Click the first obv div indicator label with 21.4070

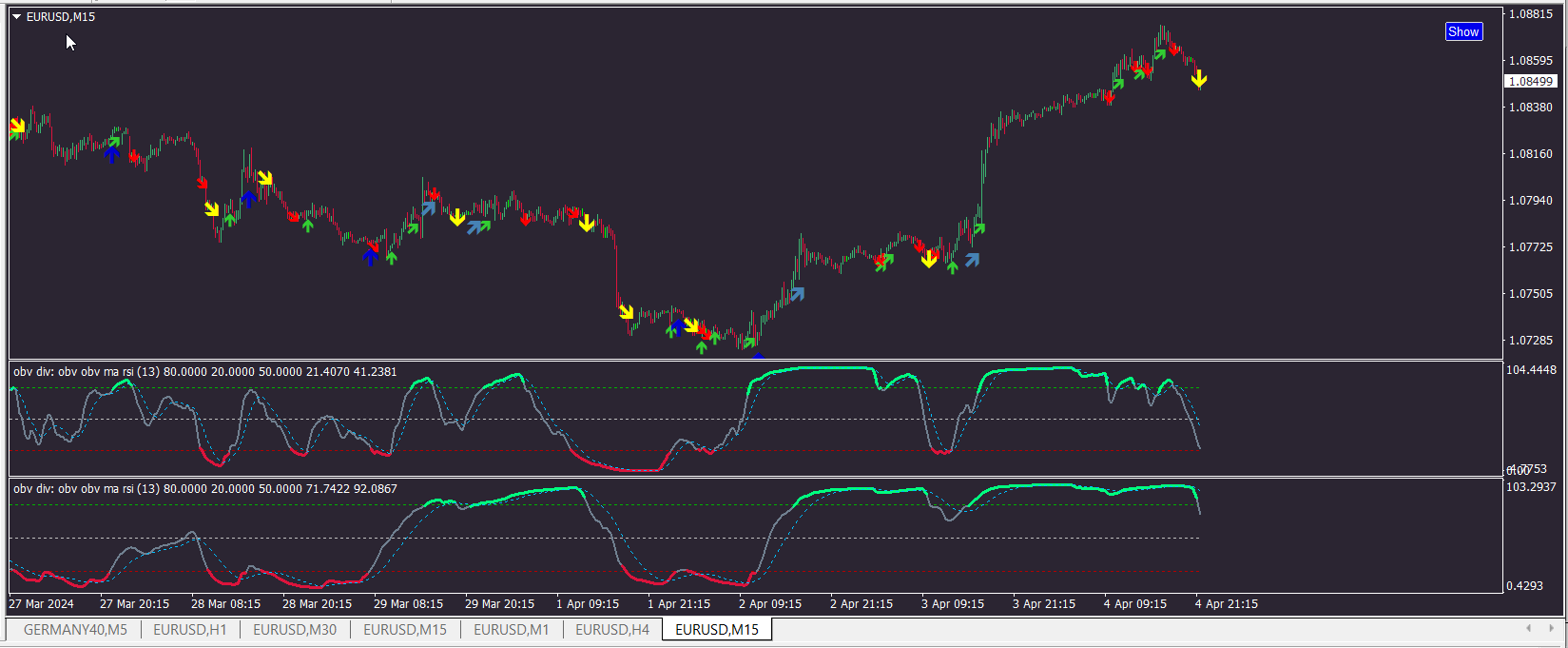[x=205, y=372]
